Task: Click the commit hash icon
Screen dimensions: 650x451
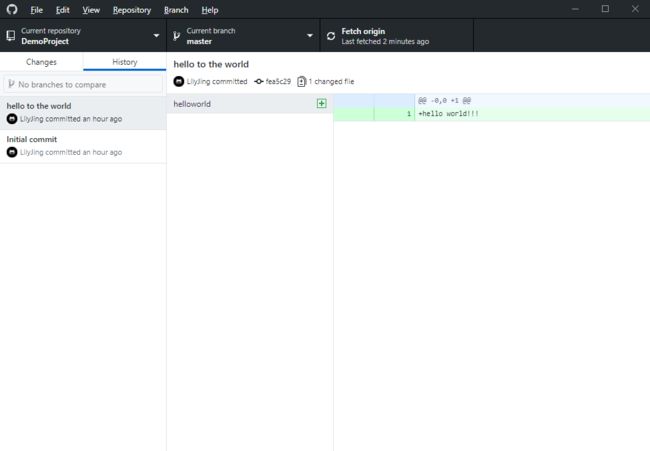Action: (259, 82)
